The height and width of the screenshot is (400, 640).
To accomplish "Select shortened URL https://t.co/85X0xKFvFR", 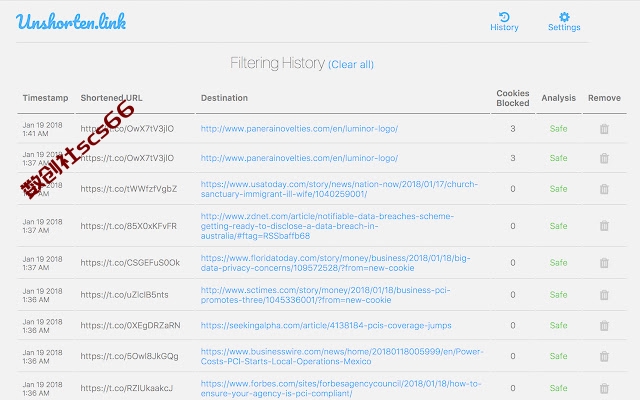I will tap(129, 226).
